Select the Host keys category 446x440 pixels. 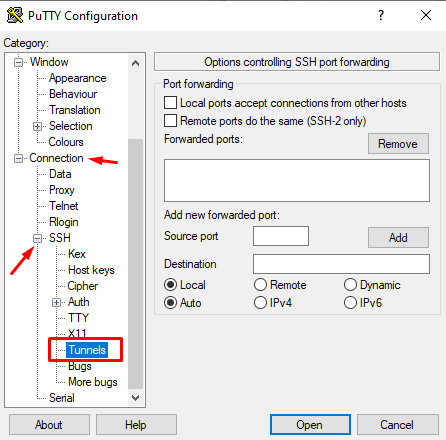tap(91, 270)
